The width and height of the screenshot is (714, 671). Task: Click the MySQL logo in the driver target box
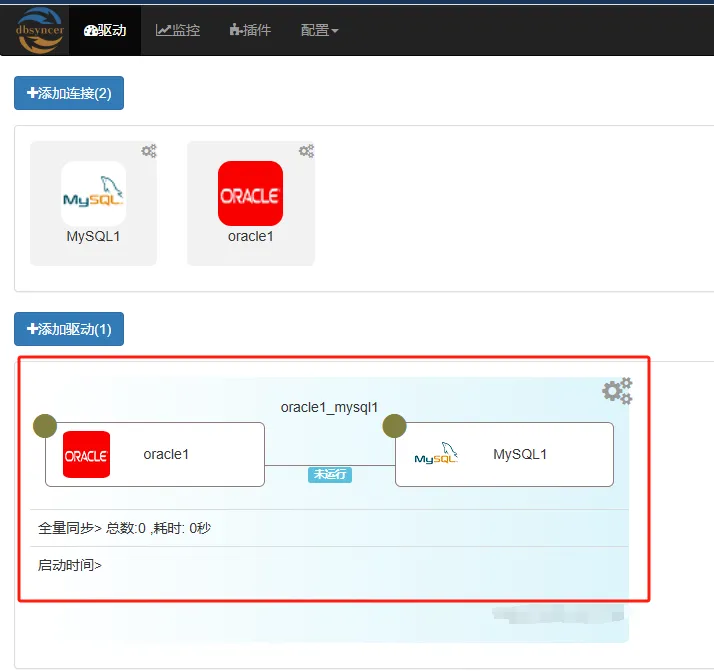coord(436,455)
